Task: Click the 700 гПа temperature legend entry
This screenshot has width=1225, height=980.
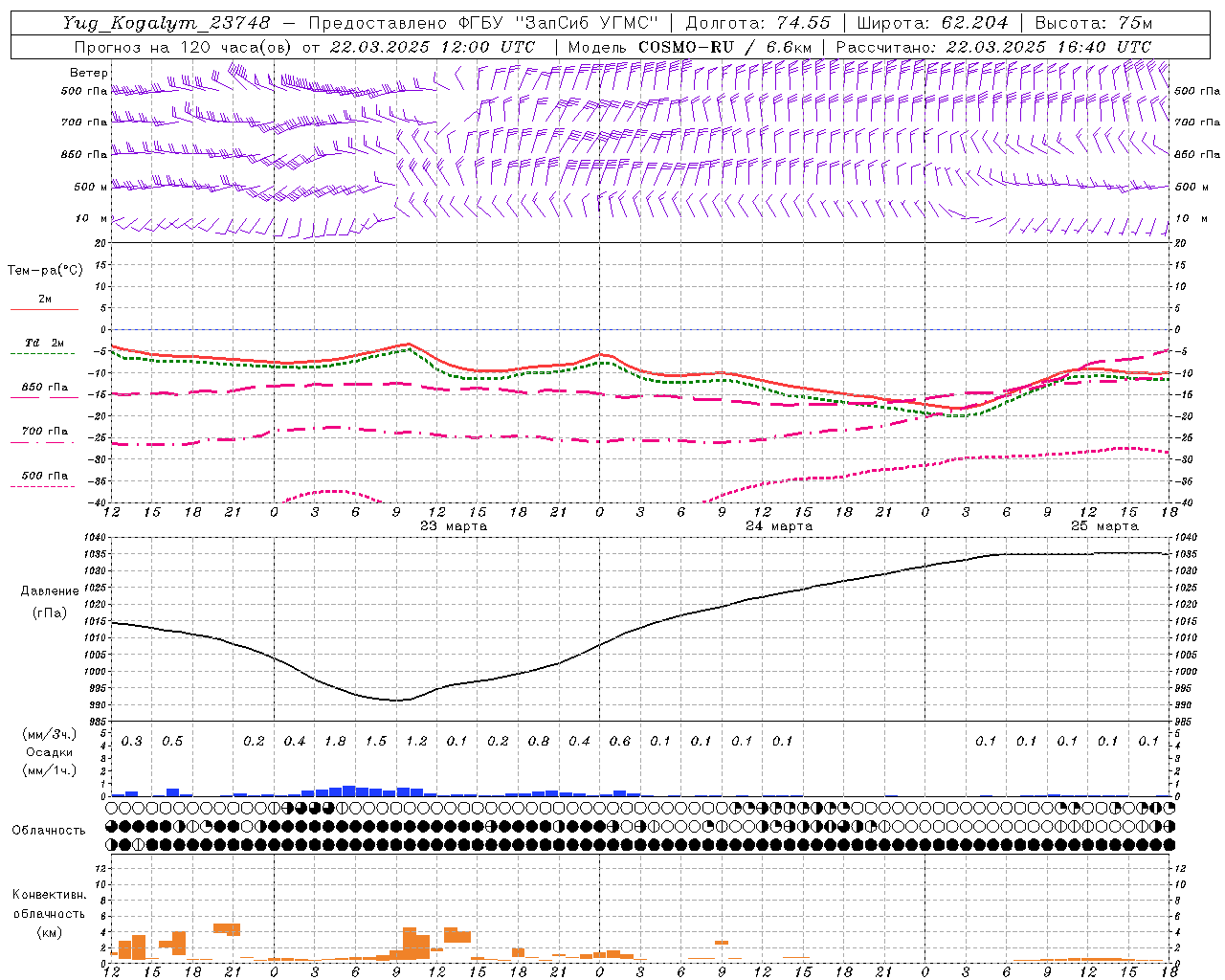Action: pyautogui.click(x=45, y=432)
